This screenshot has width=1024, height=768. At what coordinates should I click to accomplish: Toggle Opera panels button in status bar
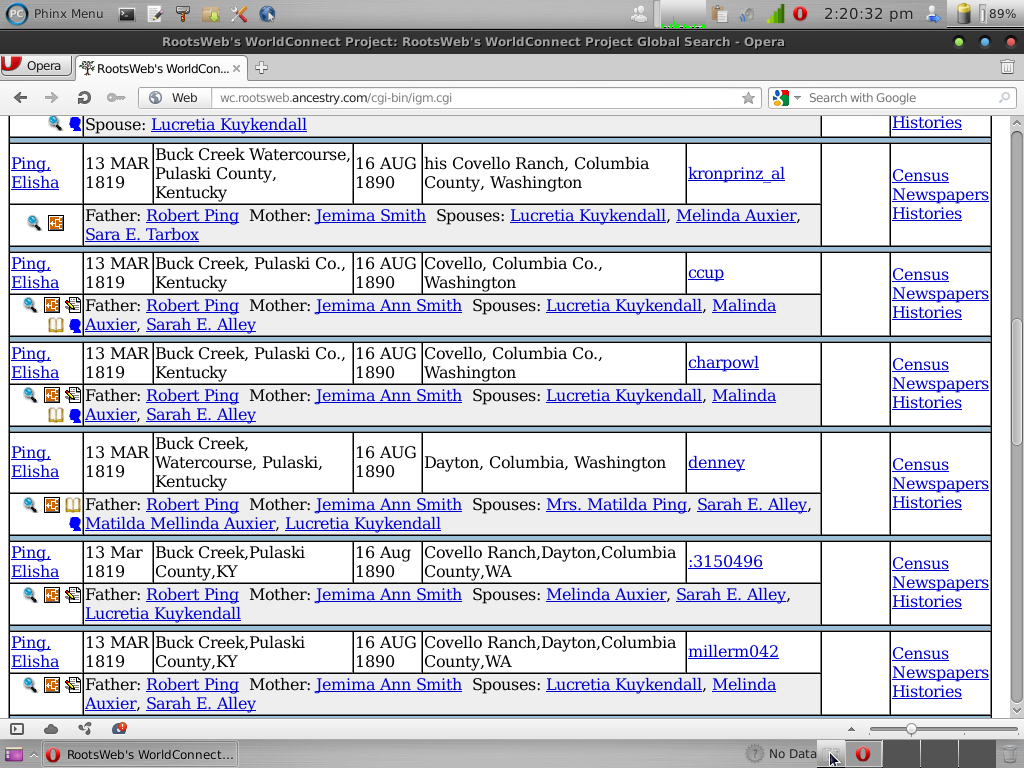click(18, 729)
